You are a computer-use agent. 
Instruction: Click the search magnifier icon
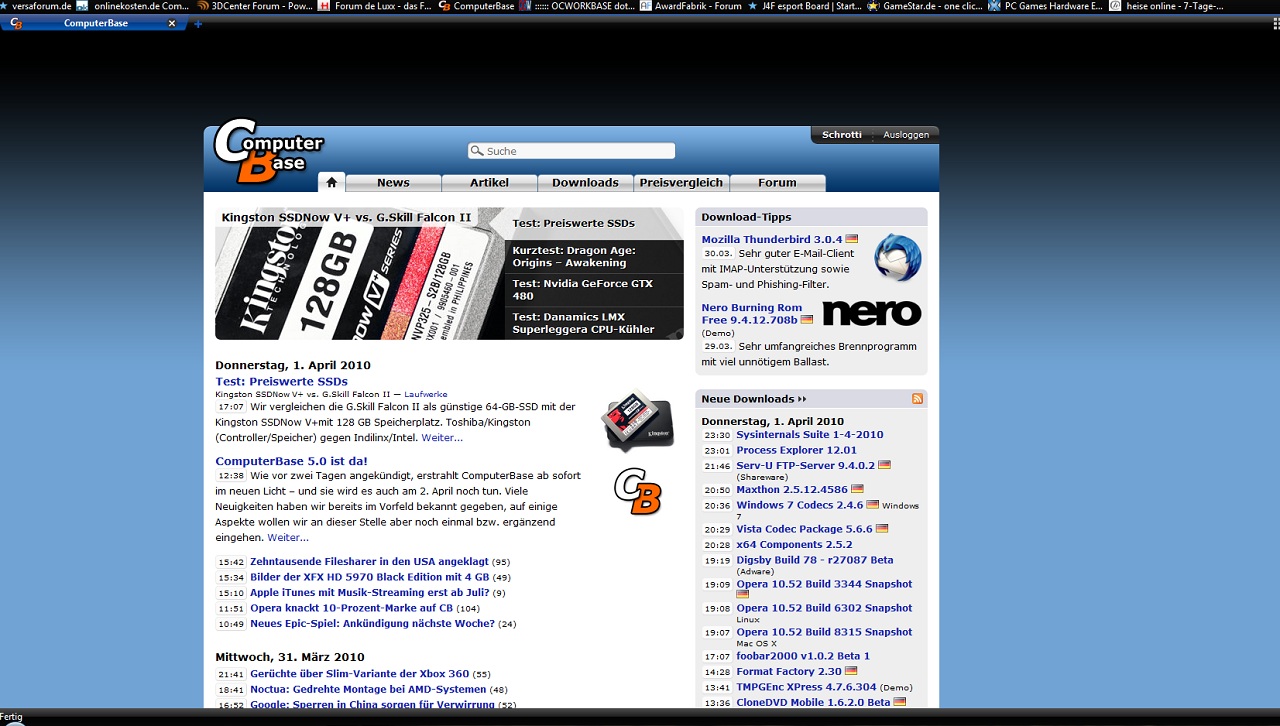coord(477,151)
